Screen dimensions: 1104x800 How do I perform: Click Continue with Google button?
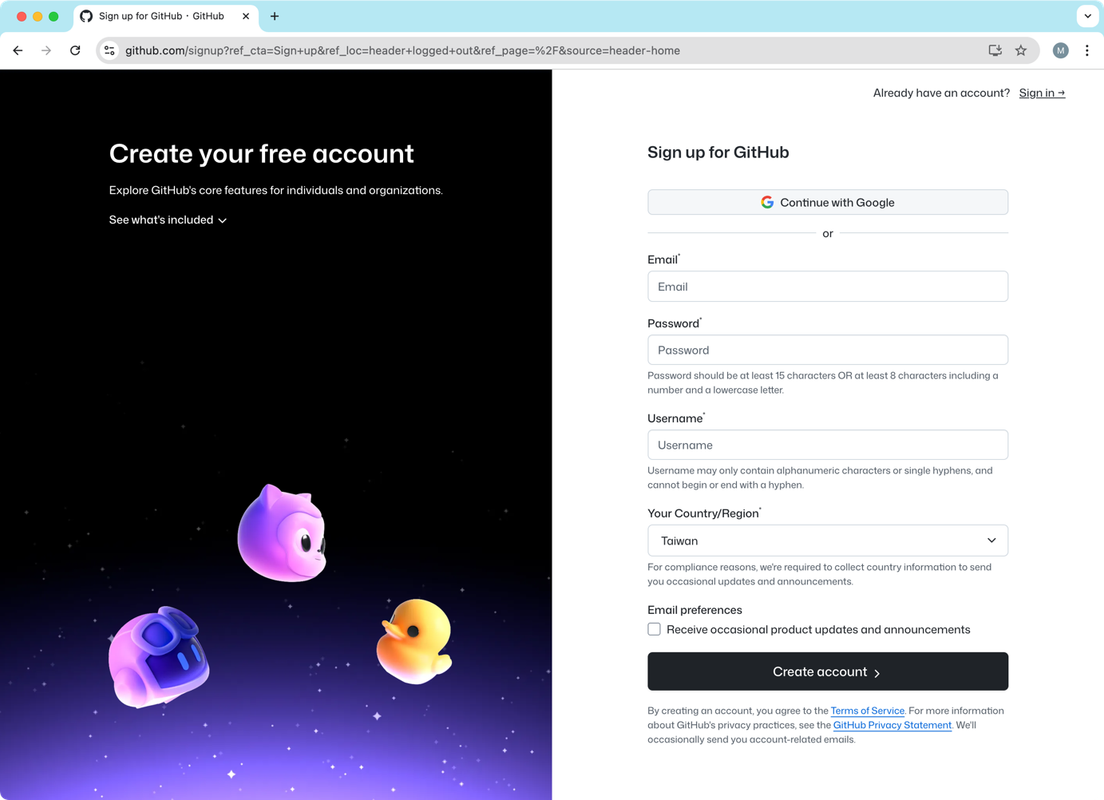tap(827, 202)
